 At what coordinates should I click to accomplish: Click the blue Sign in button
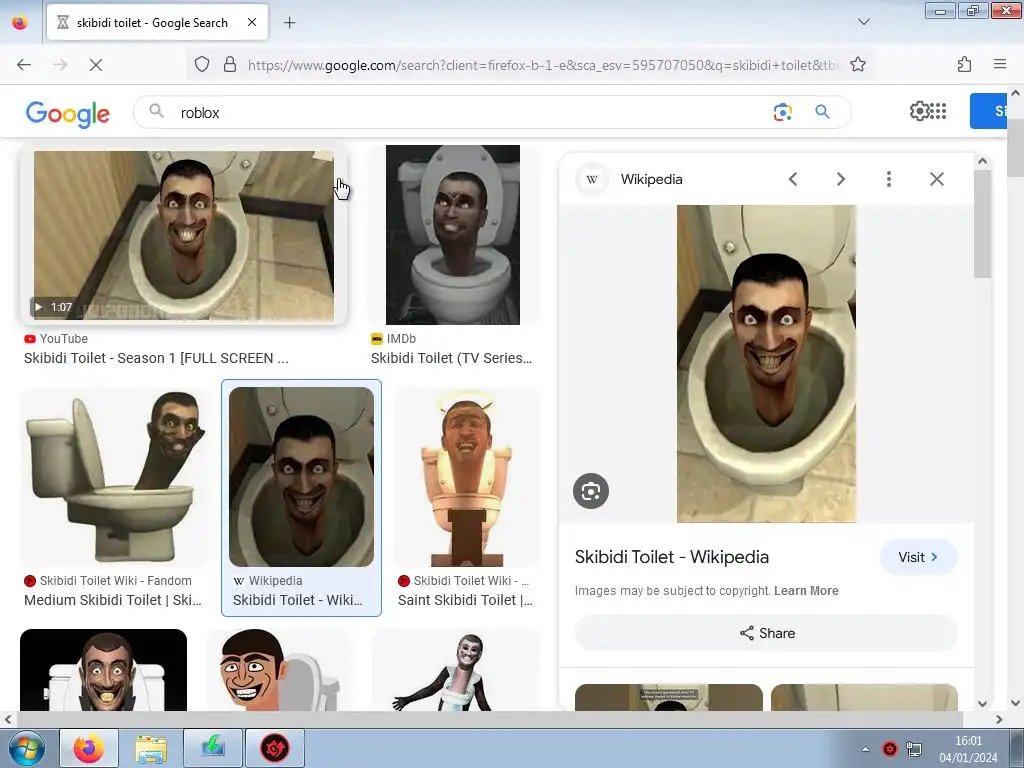pyautogui.click(x=988, y=111)
